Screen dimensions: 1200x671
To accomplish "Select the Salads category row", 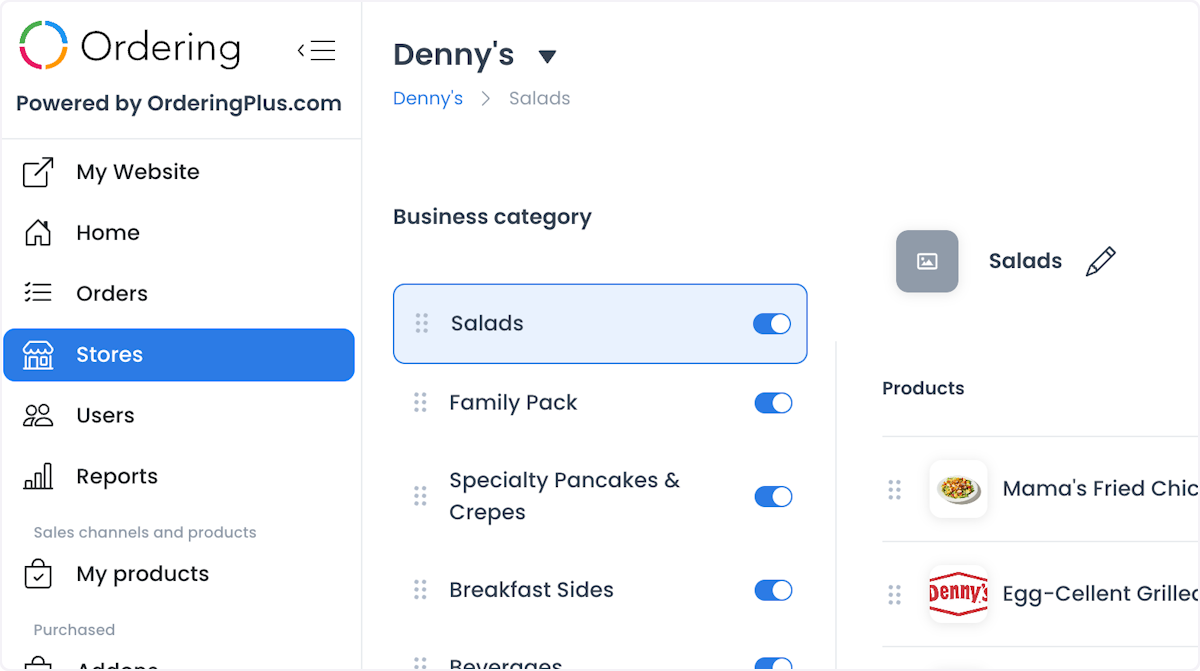I will 600,323.
